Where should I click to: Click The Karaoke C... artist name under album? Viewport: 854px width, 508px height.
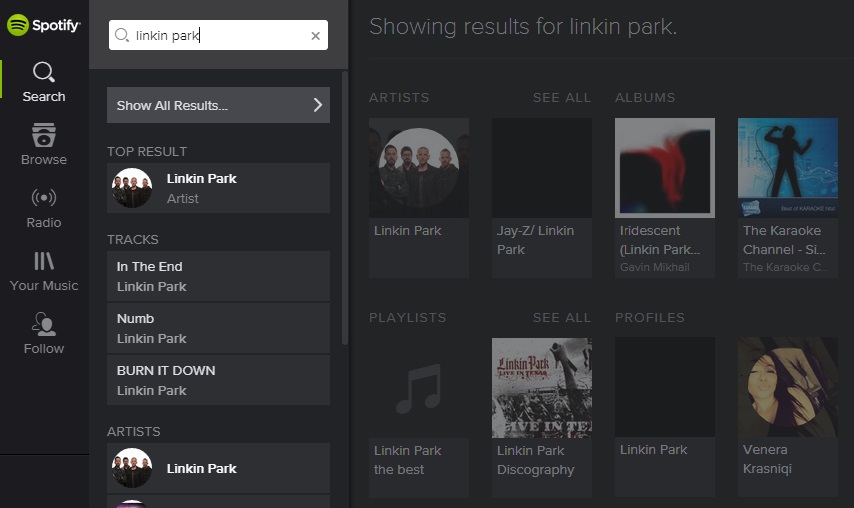pos(785,267)
